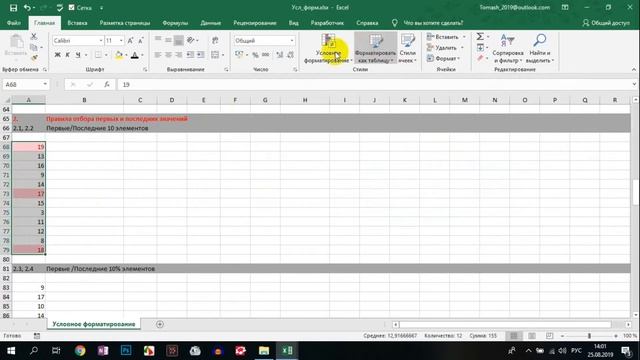640x360 pixels.
Task: Select the Условное форматирование sheet tab
Action: [94, 324]
